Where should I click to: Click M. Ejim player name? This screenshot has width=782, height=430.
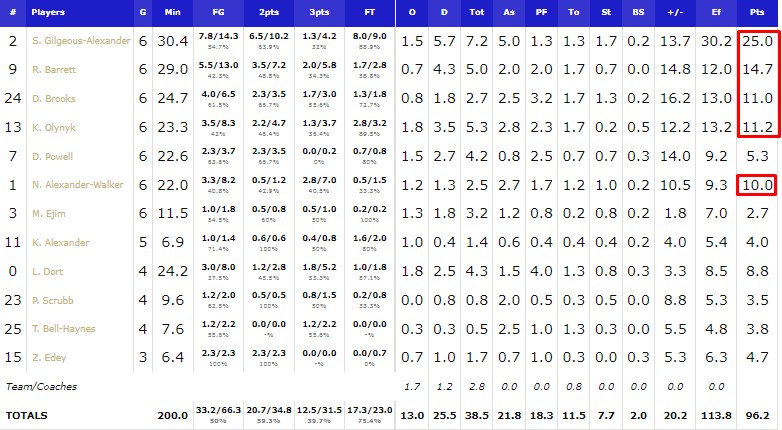(49, 214)
